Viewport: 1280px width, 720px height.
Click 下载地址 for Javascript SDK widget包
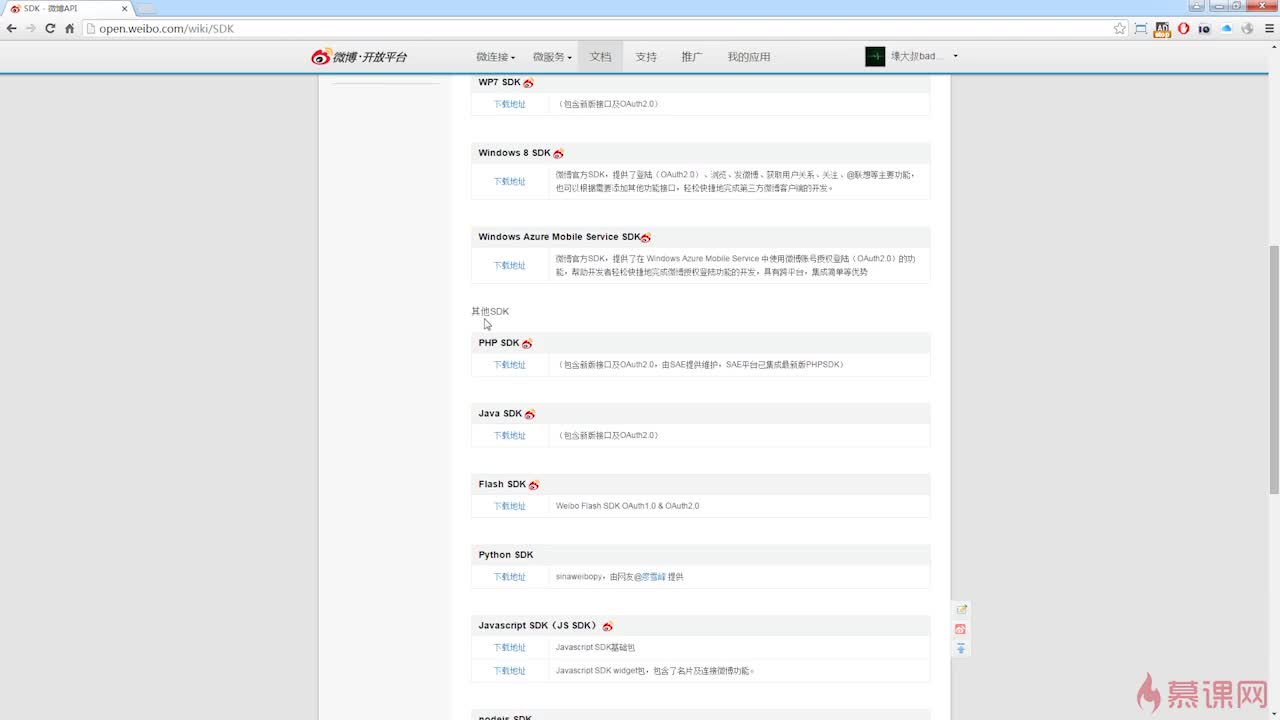click(x=509, y=671)
